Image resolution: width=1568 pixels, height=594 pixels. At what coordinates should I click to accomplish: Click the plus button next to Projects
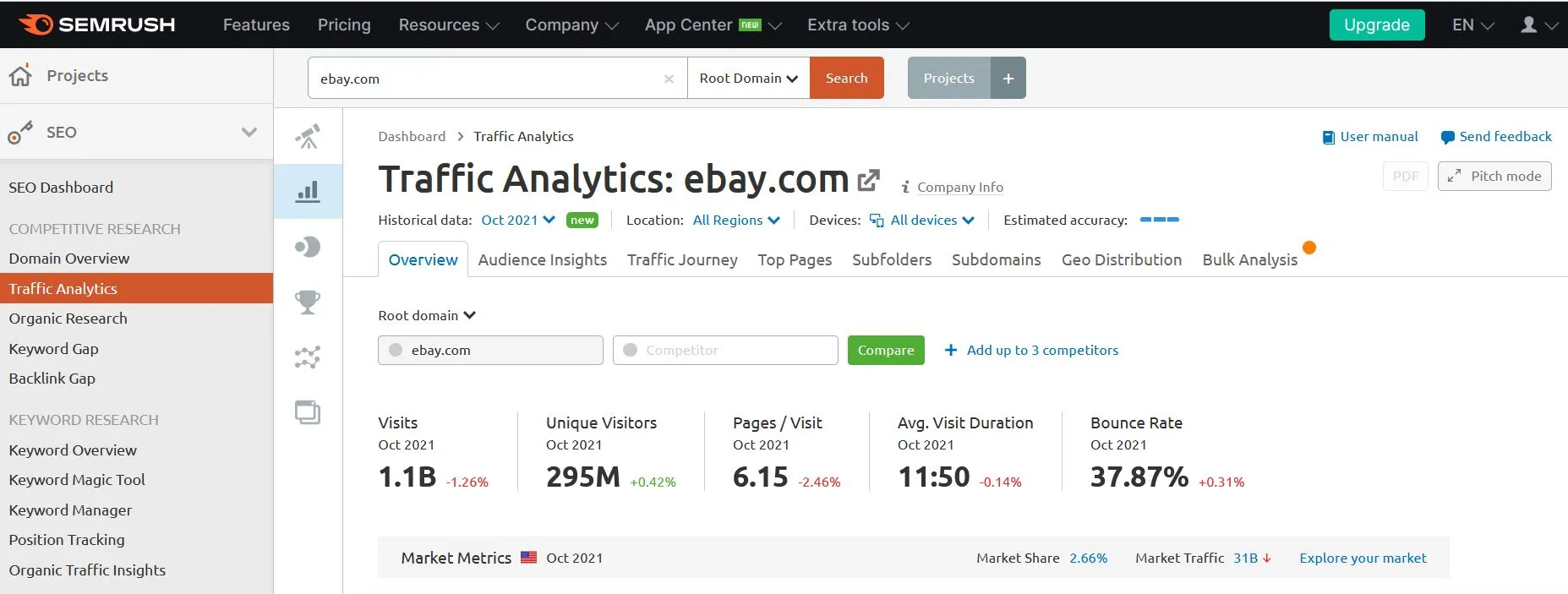tap(1008, 78)
